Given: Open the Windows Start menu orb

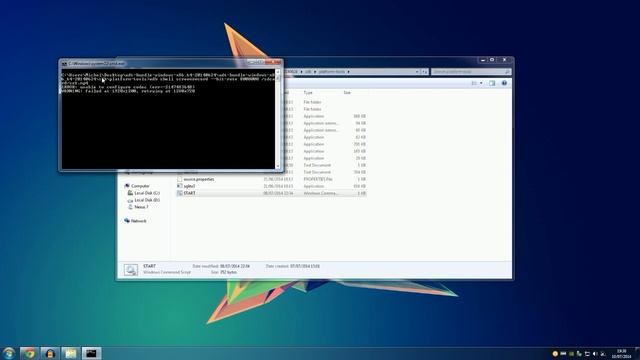Looking at the screenshot, I should (9, 353).
